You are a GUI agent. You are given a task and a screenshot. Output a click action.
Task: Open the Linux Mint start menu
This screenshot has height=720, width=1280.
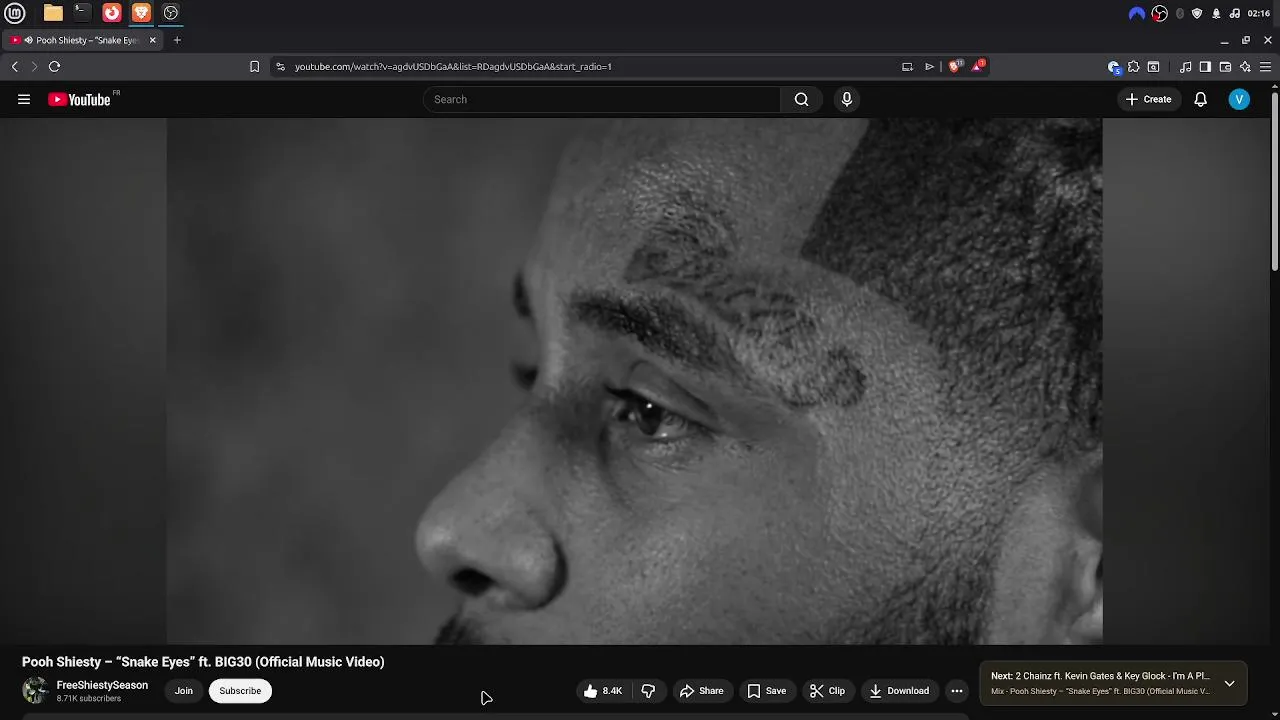pyautogui.click(x=15, y=13)
